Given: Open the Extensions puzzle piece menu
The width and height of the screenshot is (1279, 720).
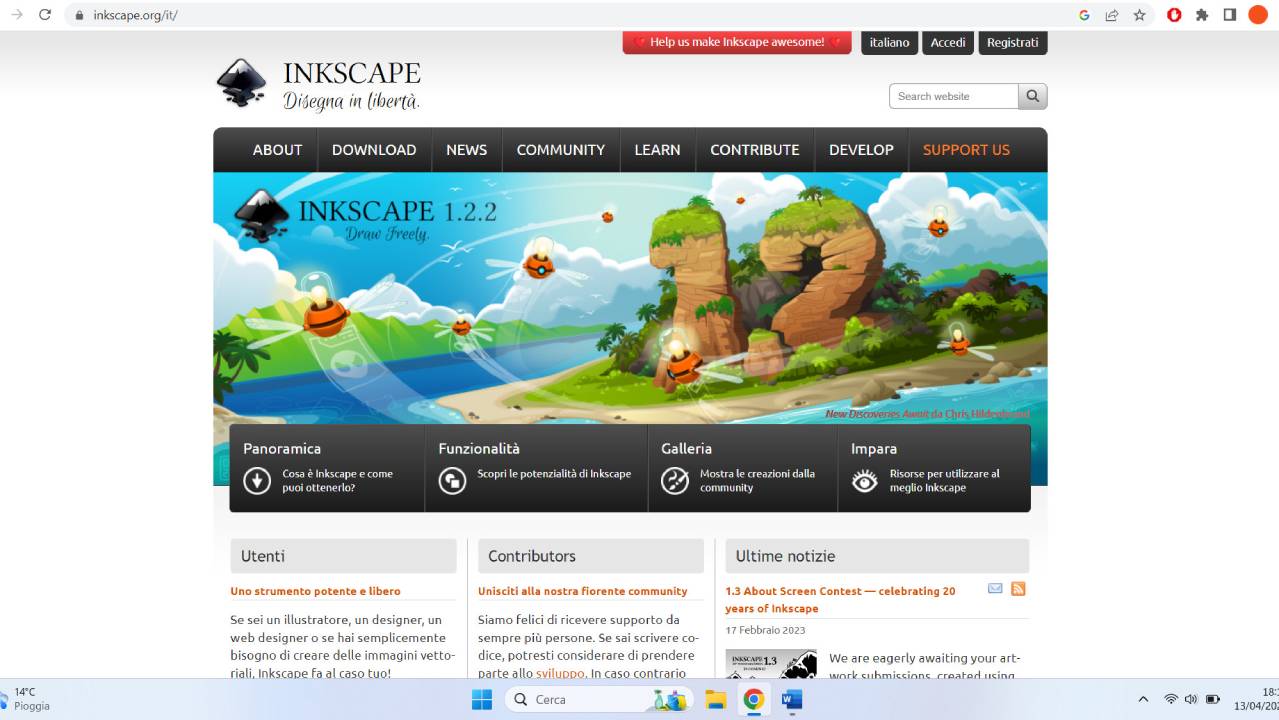Looking at the screenshot, I should tap(1202, 15).
